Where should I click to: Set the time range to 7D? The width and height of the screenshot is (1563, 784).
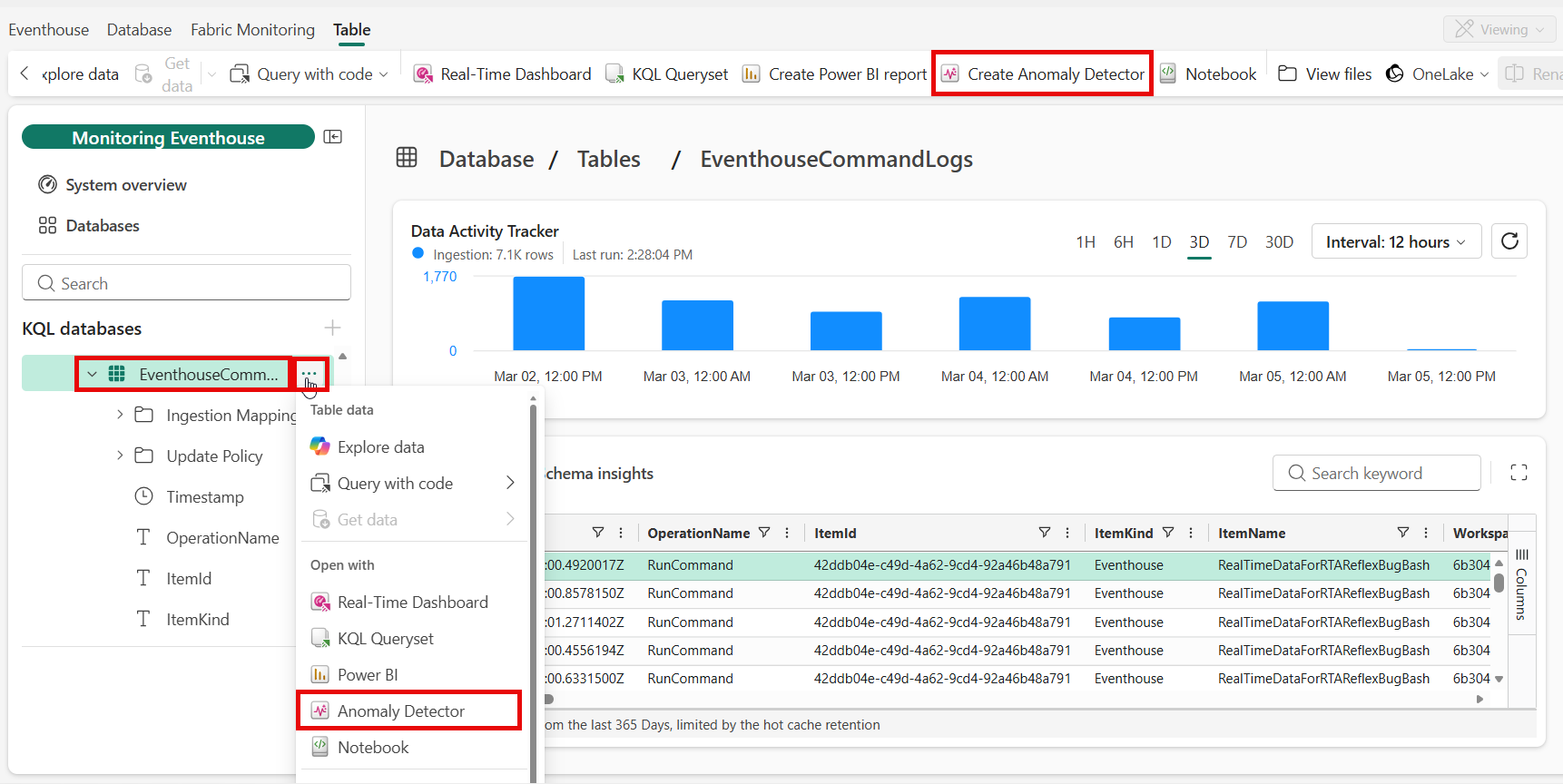1237,242
